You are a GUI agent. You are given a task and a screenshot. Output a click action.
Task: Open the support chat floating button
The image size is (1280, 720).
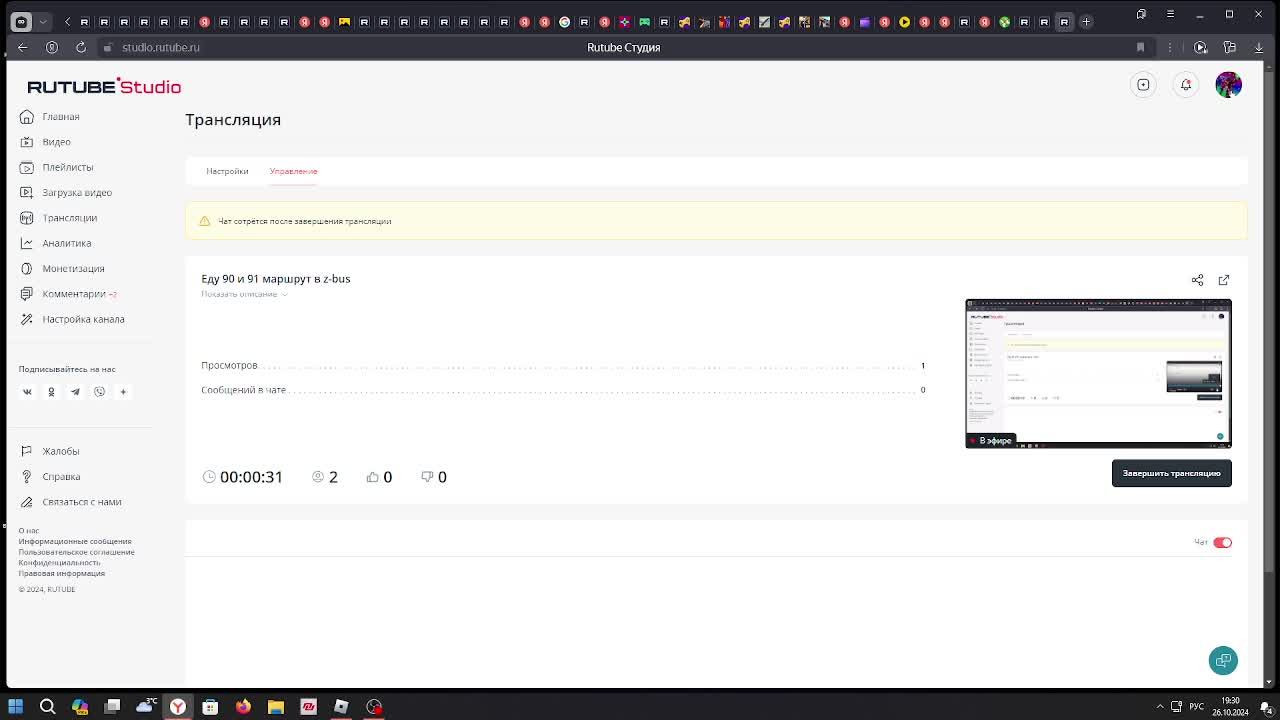point(1223,660)
